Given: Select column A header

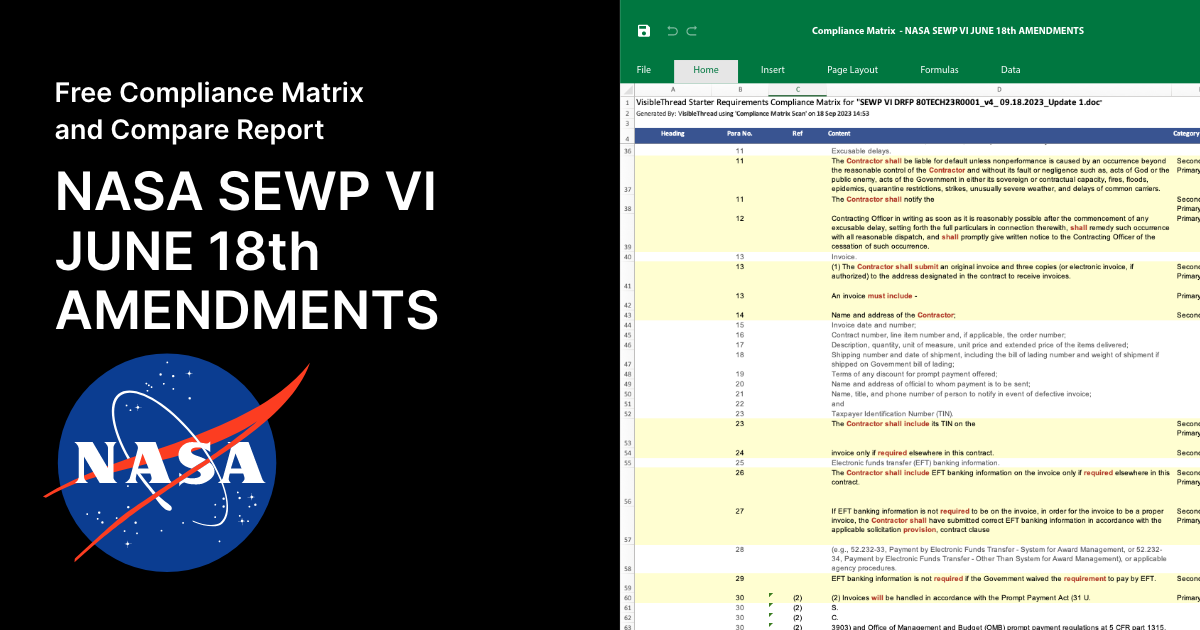Looking at the screenshot, I should pyautogui.click(x=673, y=91).
